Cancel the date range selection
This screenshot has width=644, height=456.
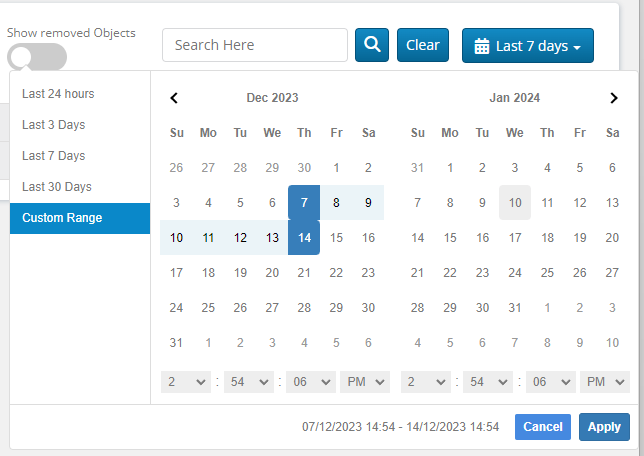543,427
